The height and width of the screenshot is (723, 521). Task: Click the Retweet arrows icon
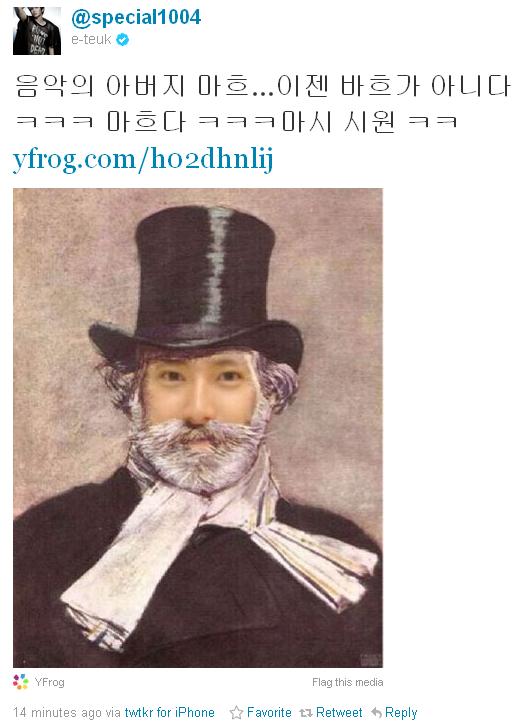click(x=306, y=713)
